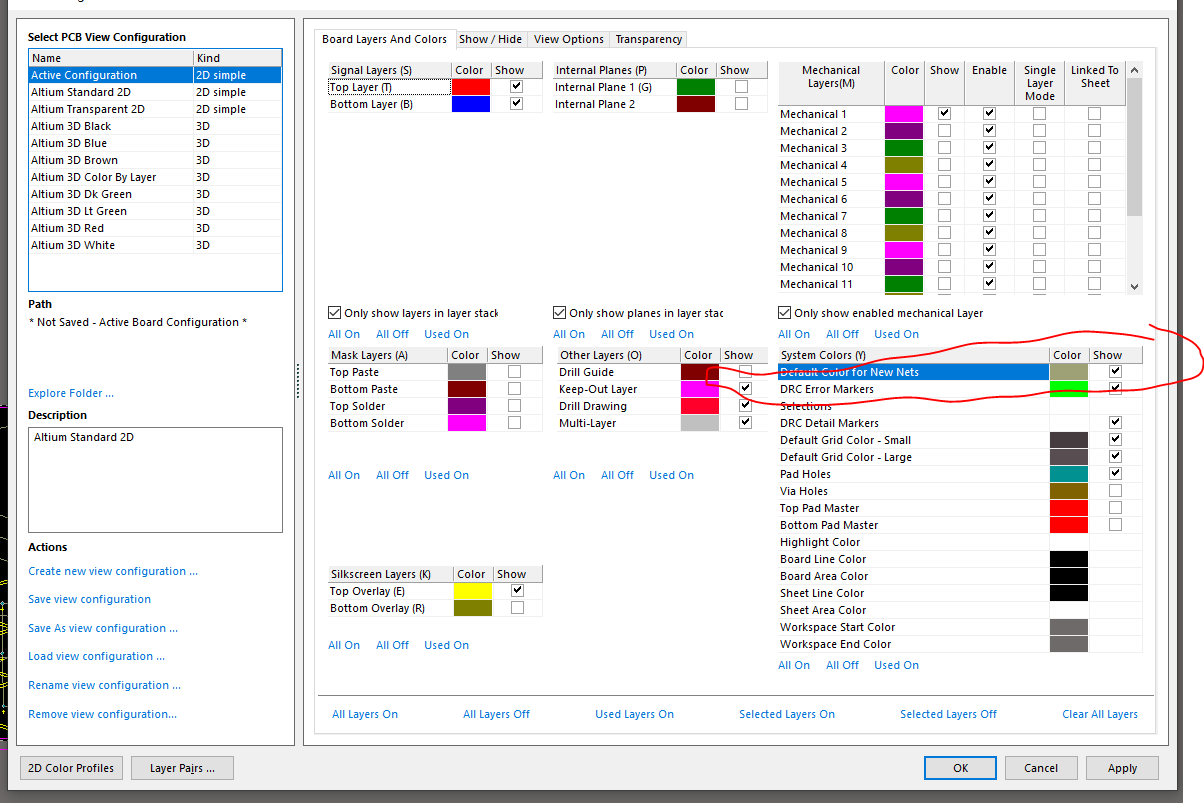Open the Transparency tab
The height and width of the screenshot is (803, 1204).
pyautogui.click(x=649, y=39)
